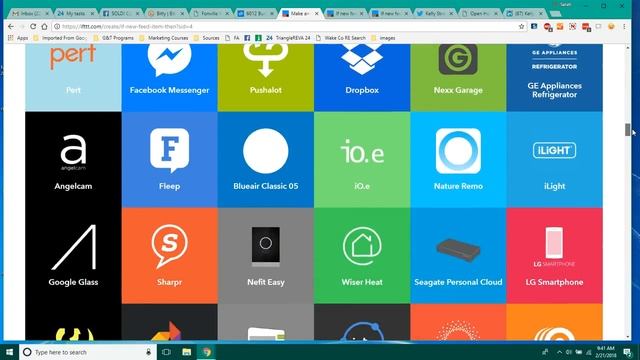Click the Type here to search box
The image size is (640, 360).
pos(88,352)
